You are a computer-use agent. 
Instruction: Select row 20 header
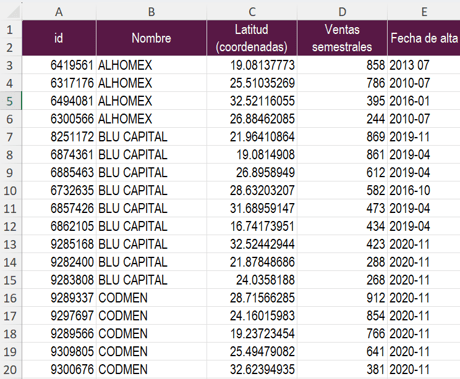[x=11, y=370]
